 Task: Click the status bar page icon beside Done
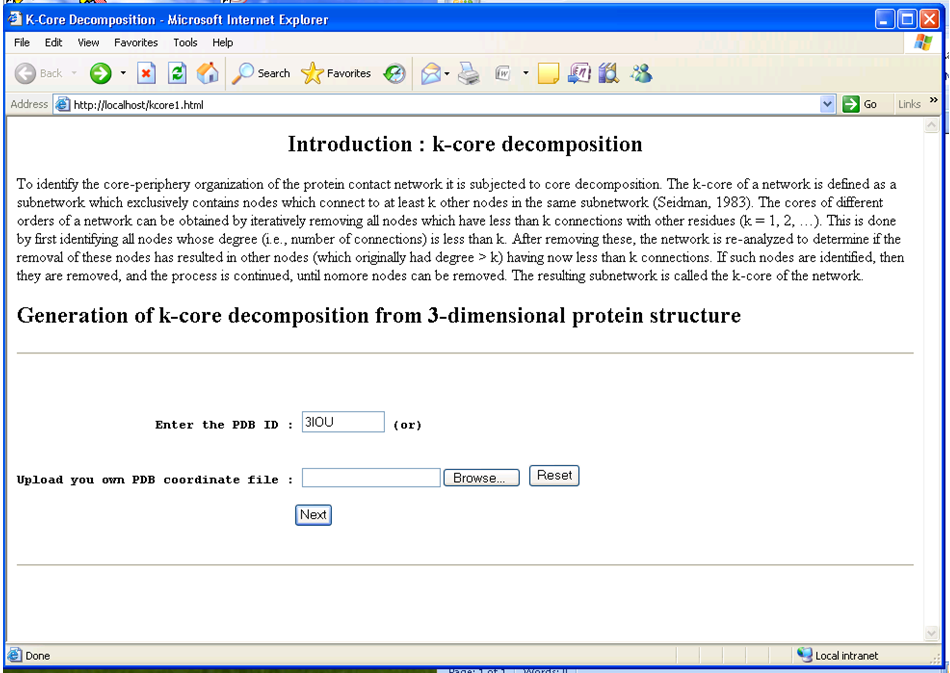click(x=15, y=655)
